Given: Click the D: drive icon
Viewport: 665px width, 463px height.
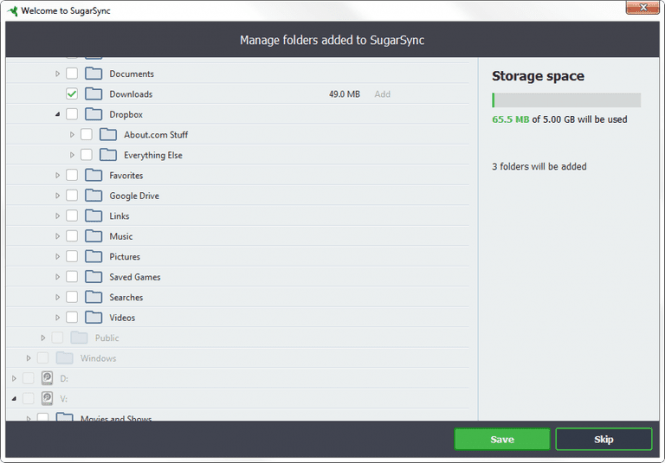Looking at the screenshot, I should (47, 378).
